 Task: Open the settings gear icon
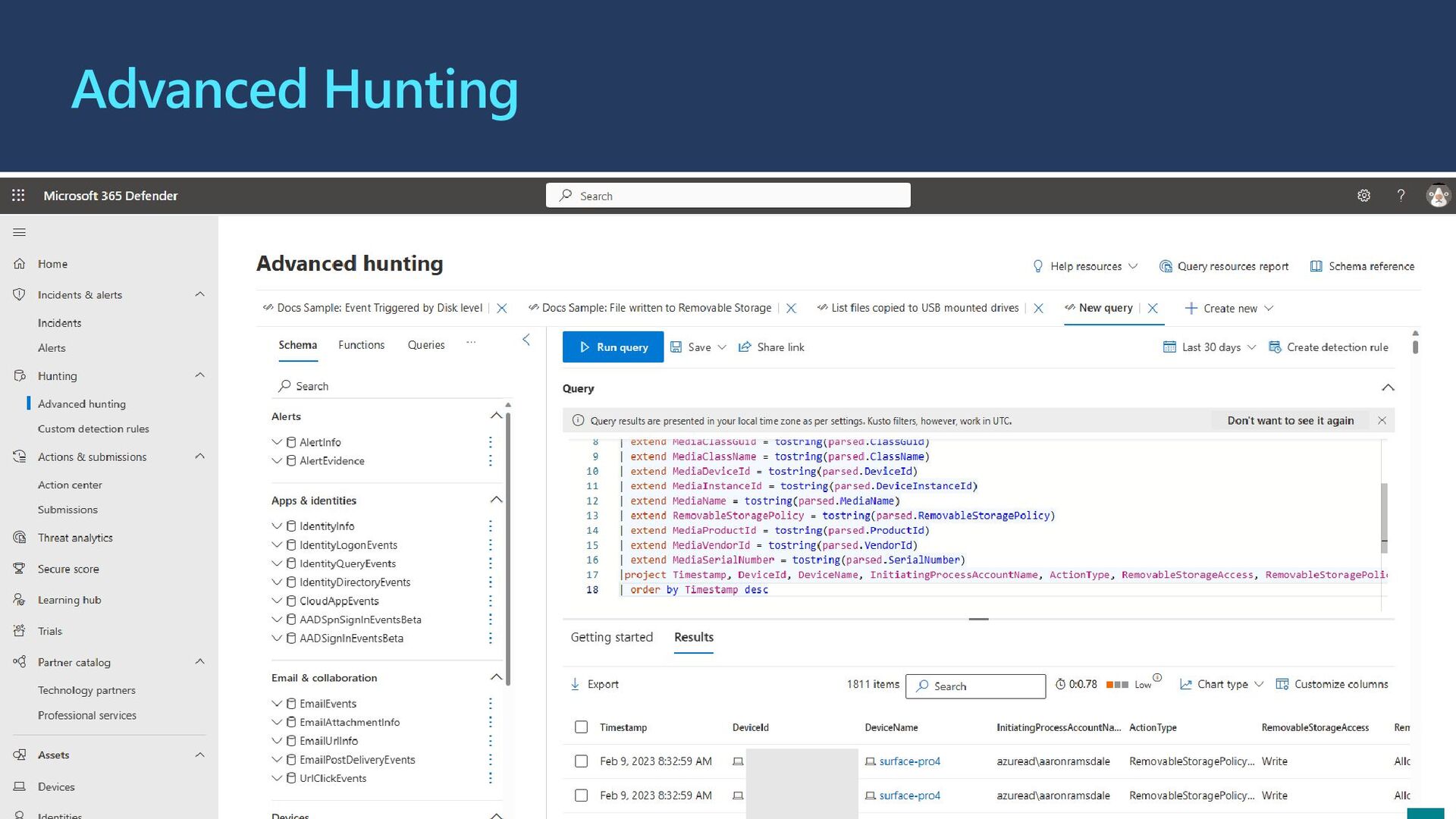tap(1363, 196)
